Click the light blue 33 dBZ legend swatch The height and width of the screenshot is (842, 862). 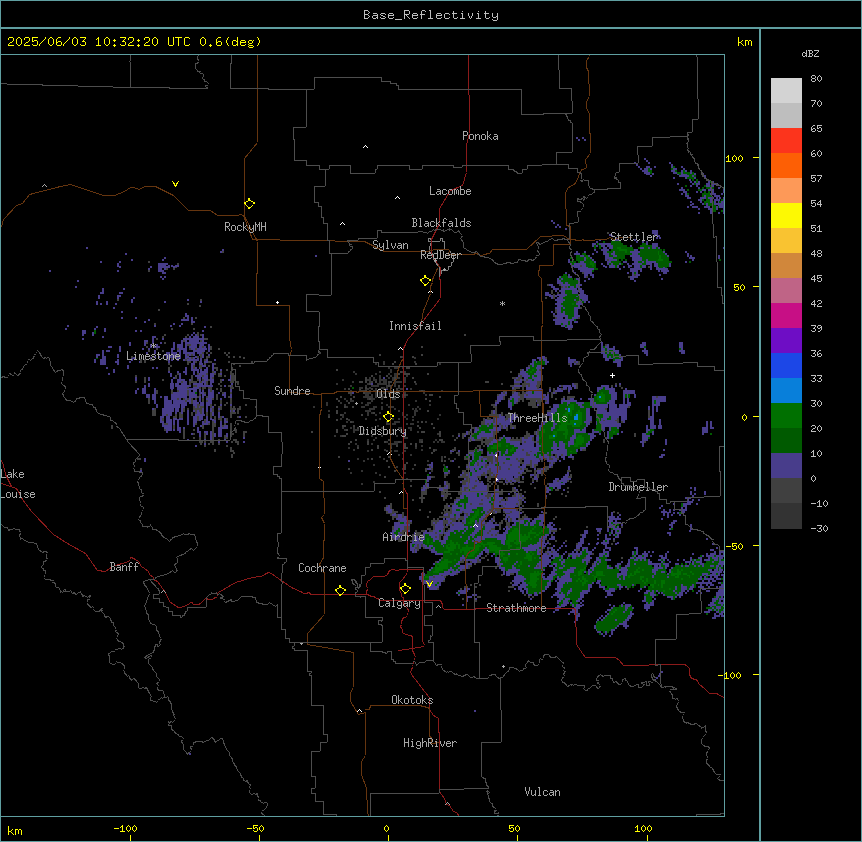786,390
